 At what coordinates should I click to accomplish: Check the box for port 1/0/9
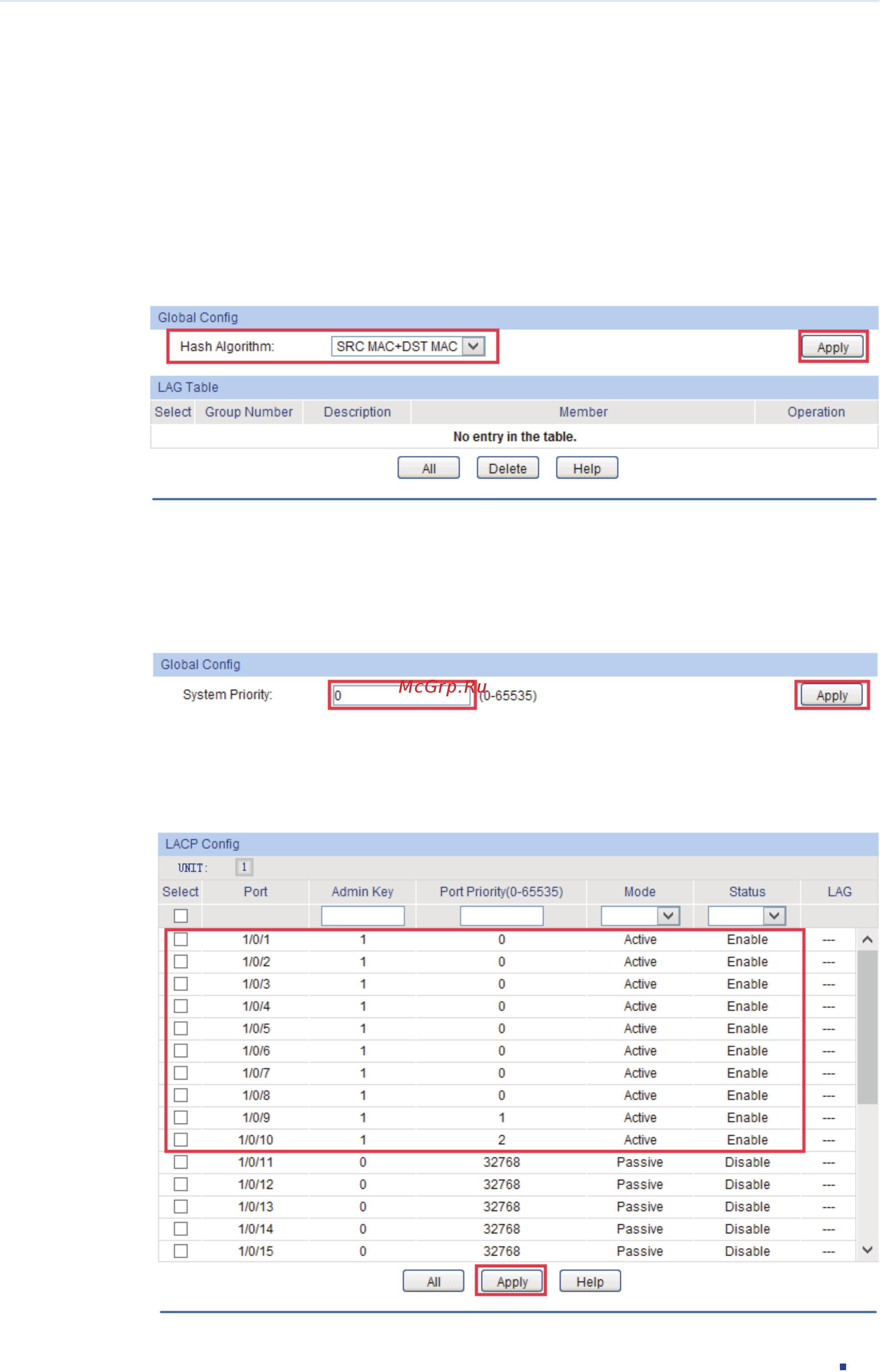click(181, 1118)
